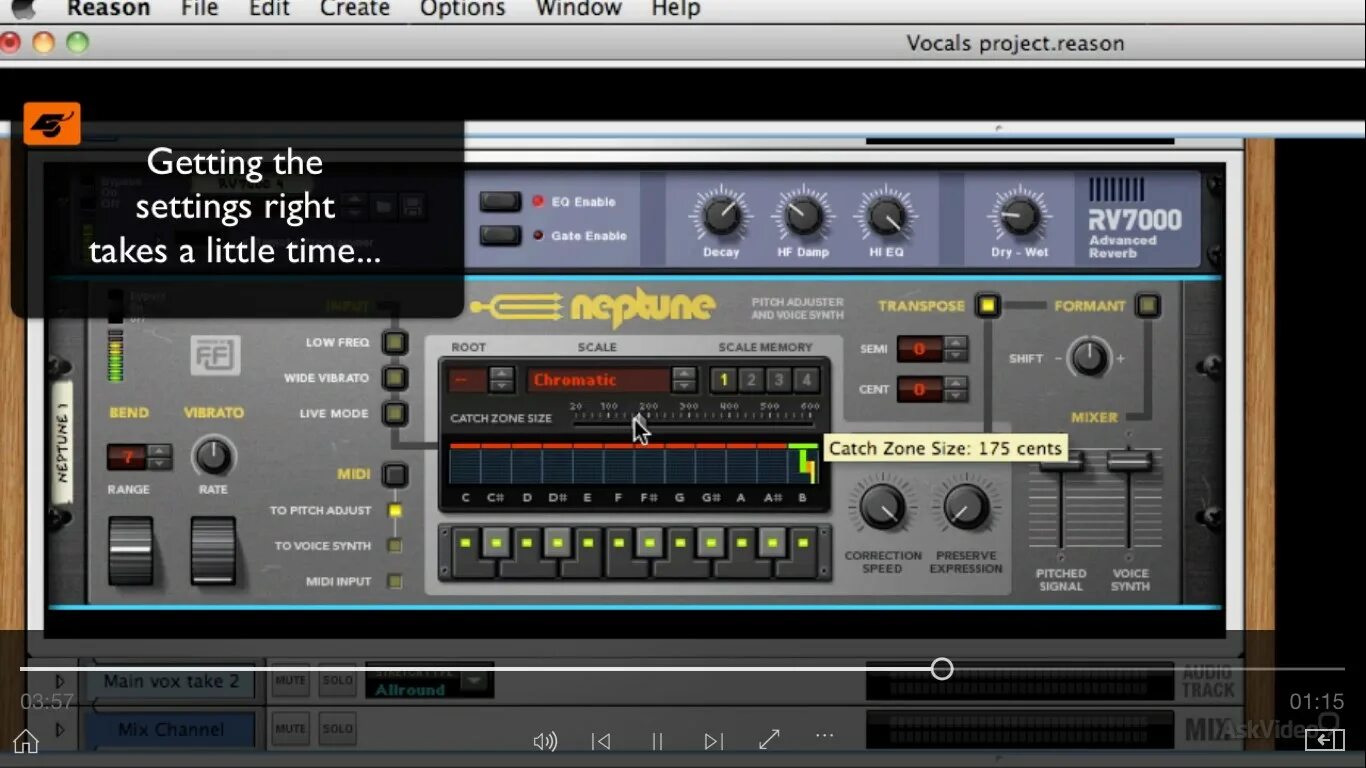Viewport: 1366px width, 768px height.
Task: Open the Edit menu
Action: [x=269, y=9]
